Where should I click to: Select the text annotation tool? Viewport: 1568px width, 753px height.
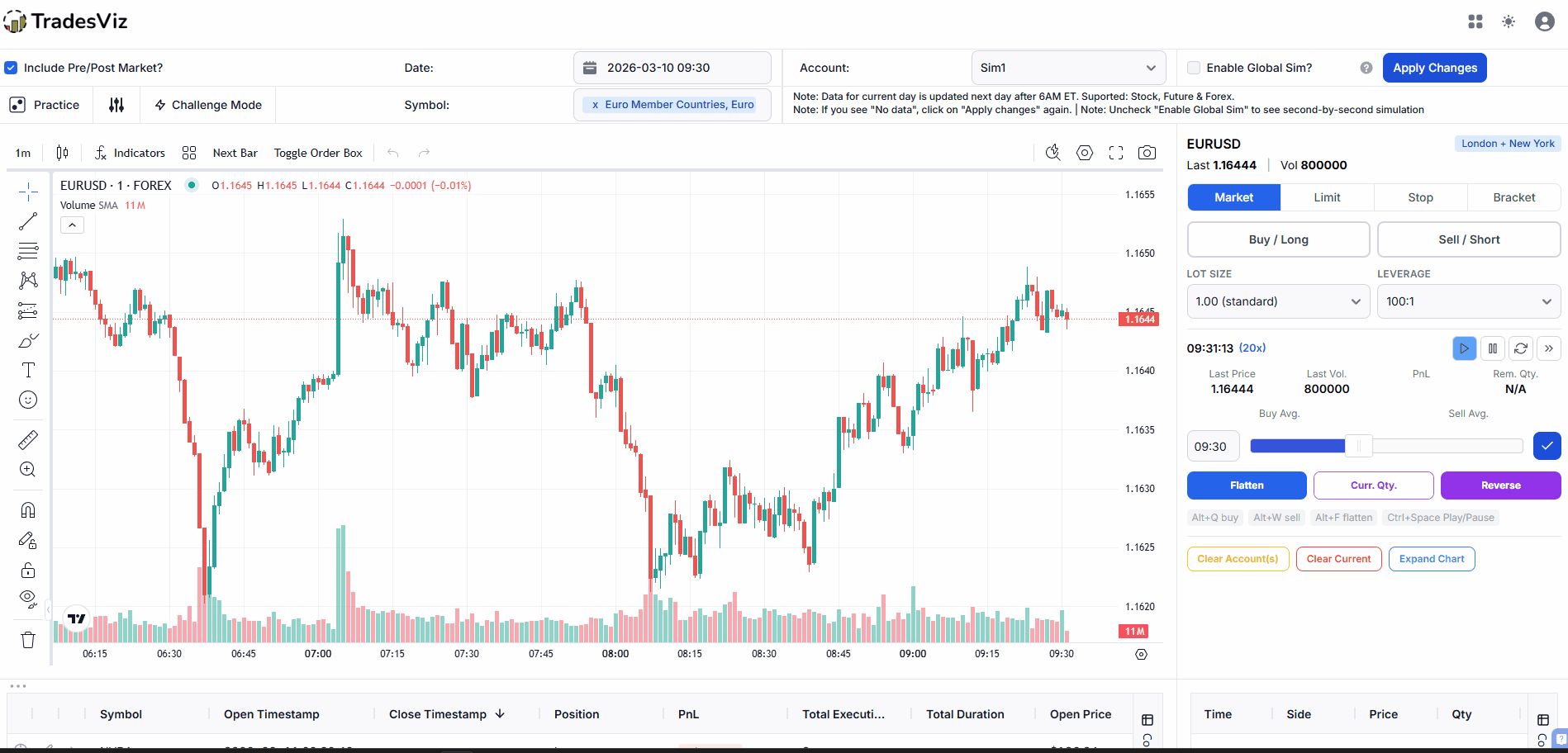point(28,370)
